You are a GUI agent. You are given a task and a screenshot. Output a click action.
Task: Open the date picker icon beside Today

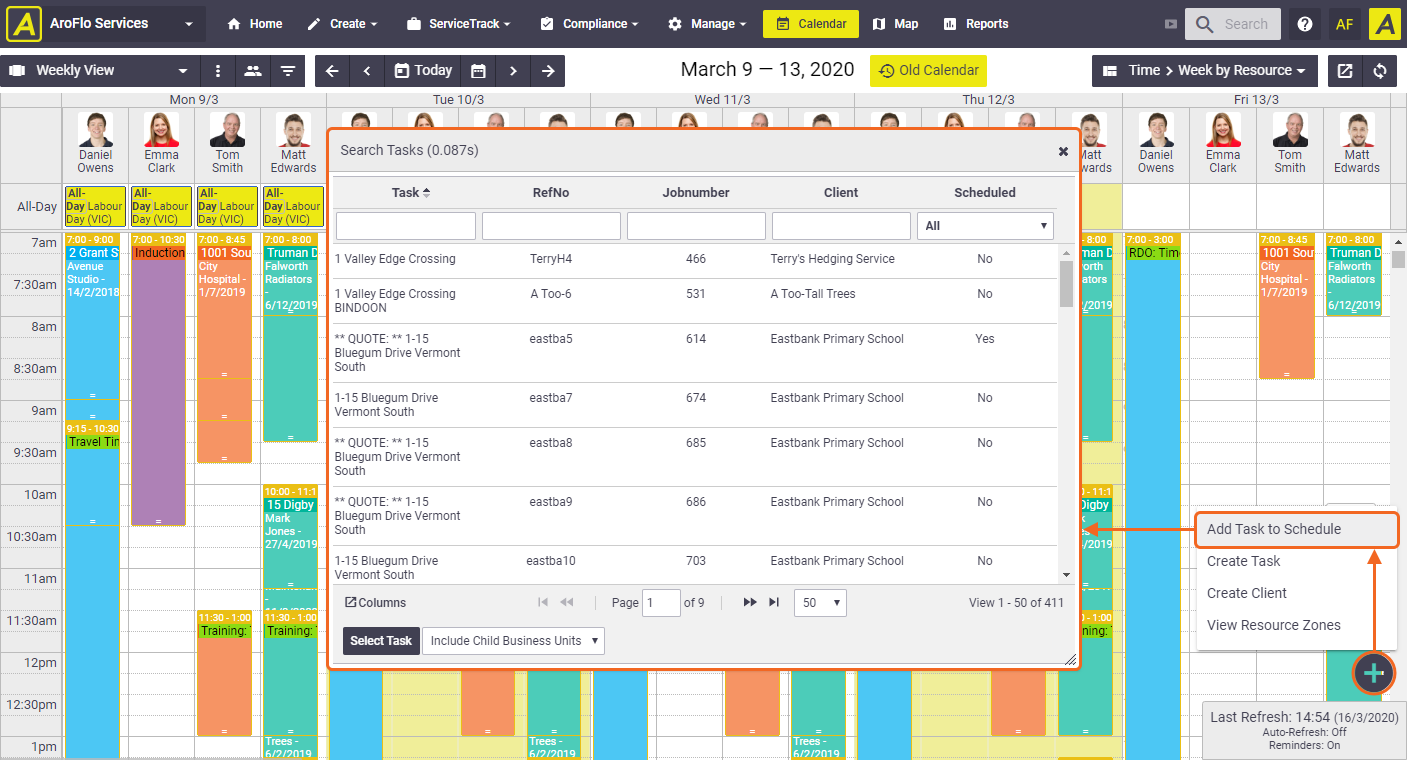point(478,71)
